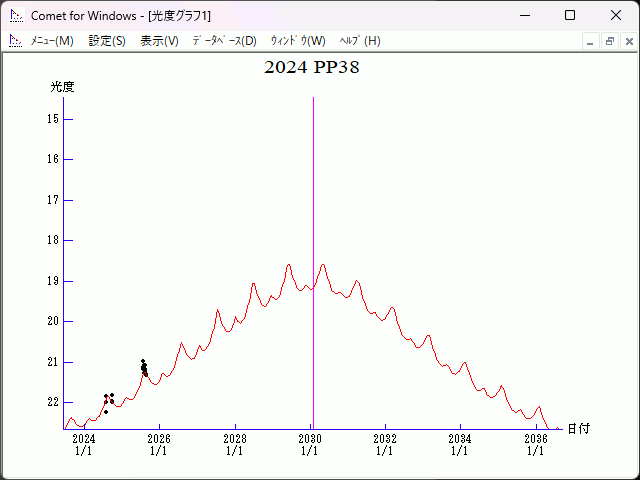Open the ﾍﾙﾌﾟ(H) help menu

[x=360, y=41]
